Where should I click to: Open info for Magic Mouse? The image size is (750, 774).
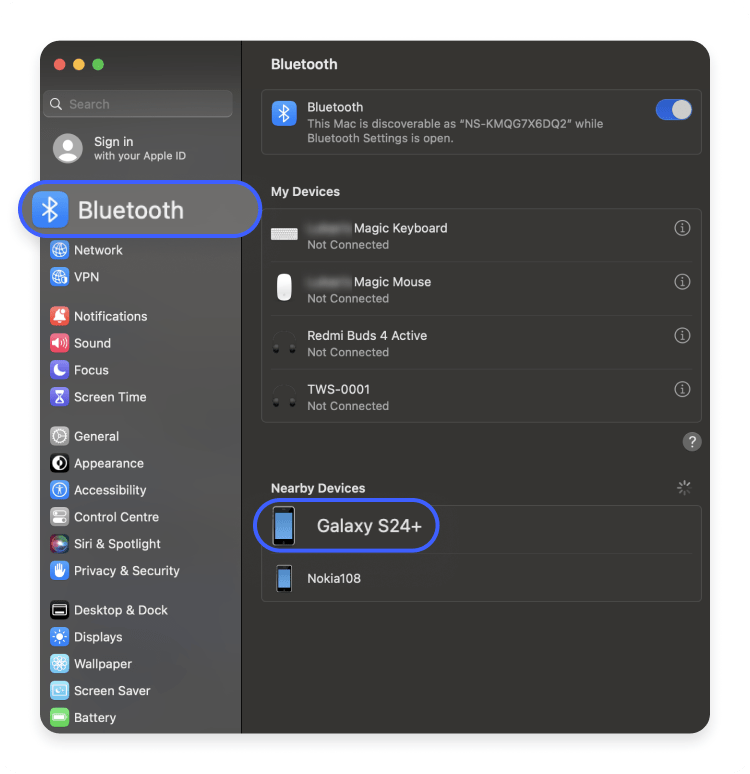[x=682, y=282]
